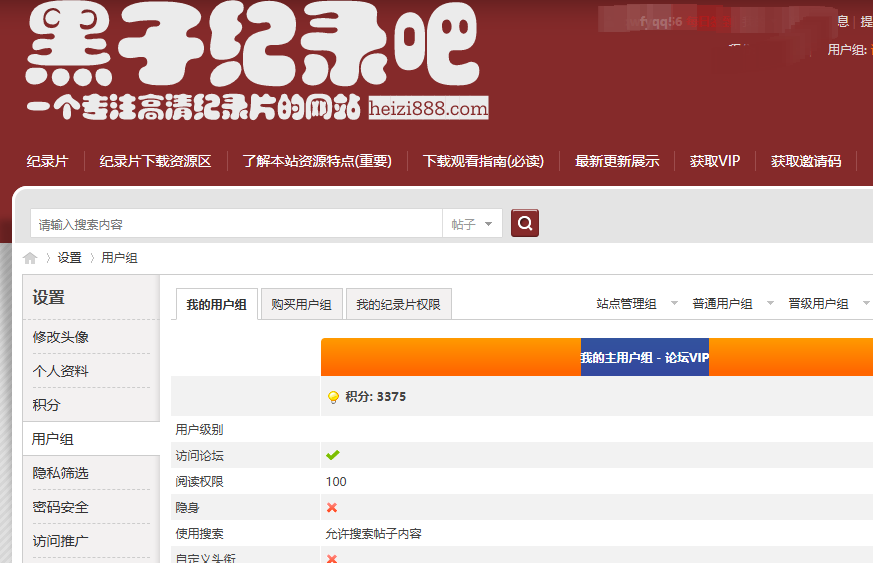Open 修改头像 in the settings sidebar
This screenshot has width=873, height=563.
[x=60, y=337]
